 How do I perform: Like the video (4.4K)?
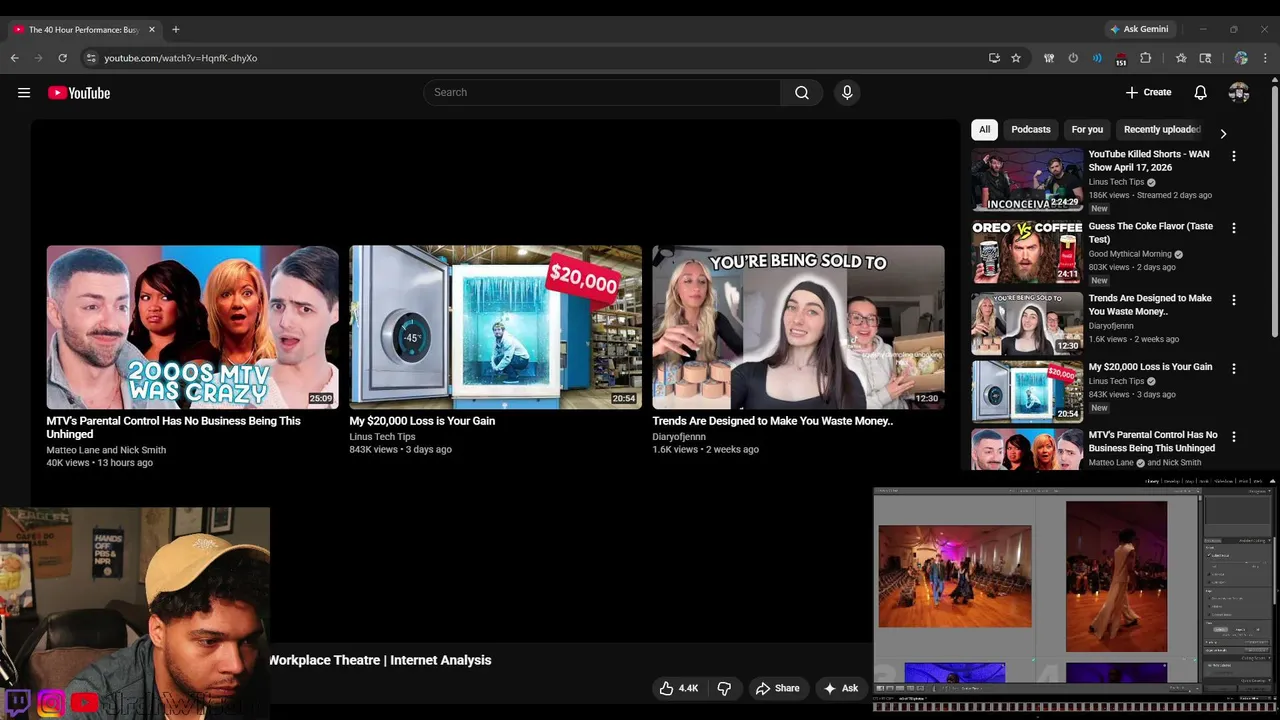[x=679, y=688]
